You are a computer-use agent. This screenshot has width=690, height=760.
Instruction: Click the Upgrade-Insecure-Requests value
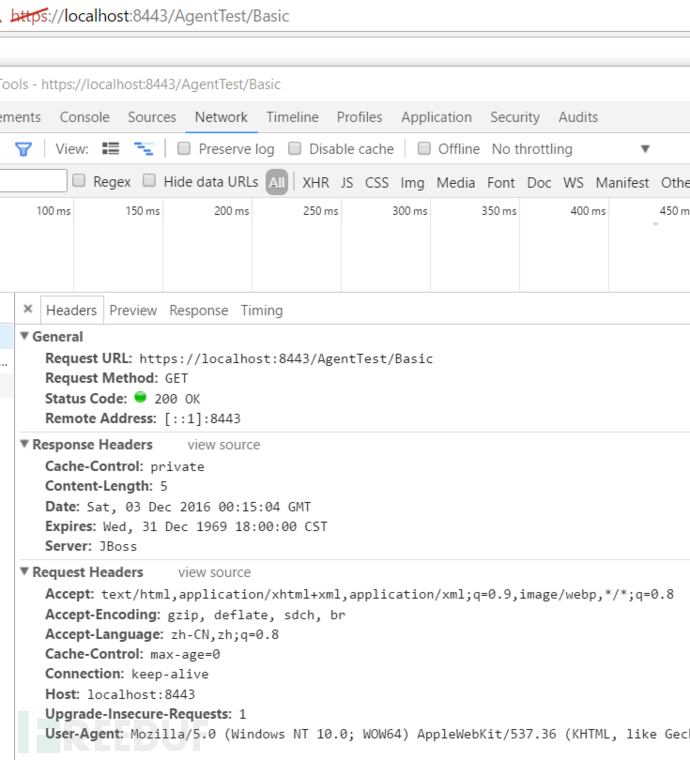243,714
